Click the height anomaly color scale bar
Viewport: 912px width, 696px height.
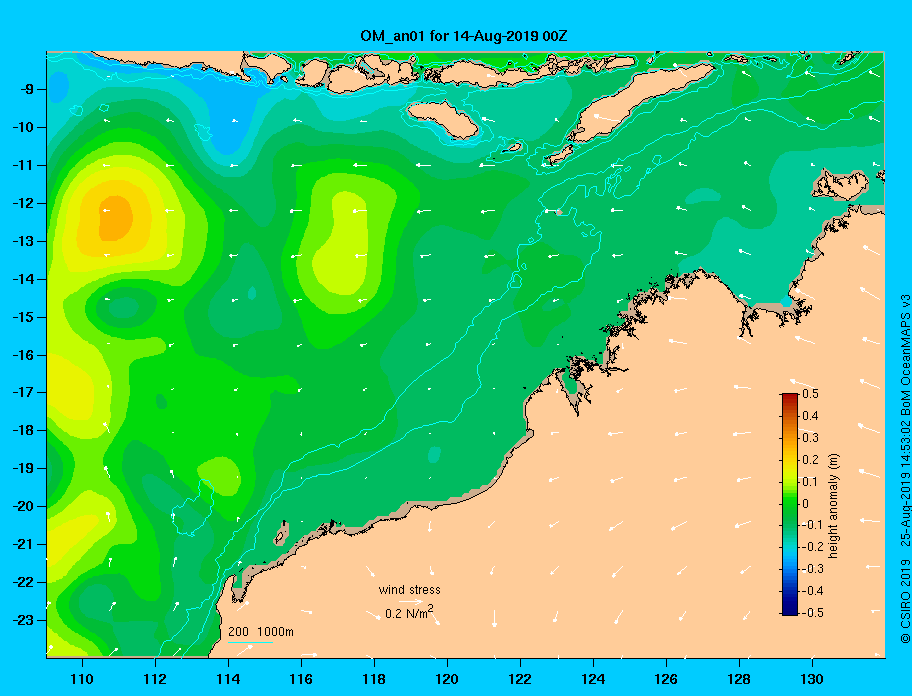pos(790,504)
